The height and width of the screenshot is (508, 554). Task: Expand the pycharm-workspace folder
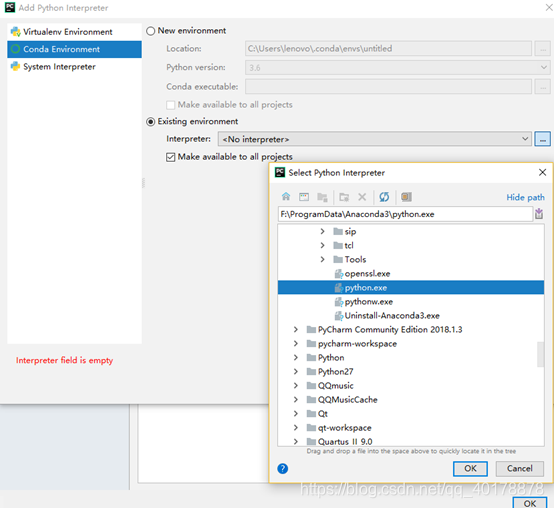296,343
